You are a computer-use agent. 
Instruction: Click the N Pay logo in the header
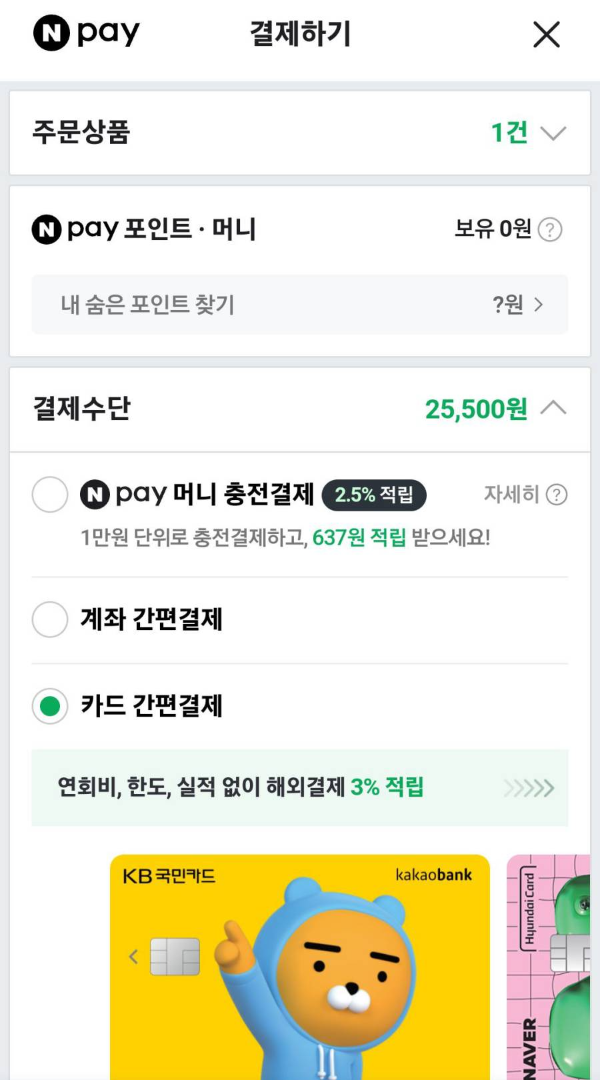click(x=85, y=33)
